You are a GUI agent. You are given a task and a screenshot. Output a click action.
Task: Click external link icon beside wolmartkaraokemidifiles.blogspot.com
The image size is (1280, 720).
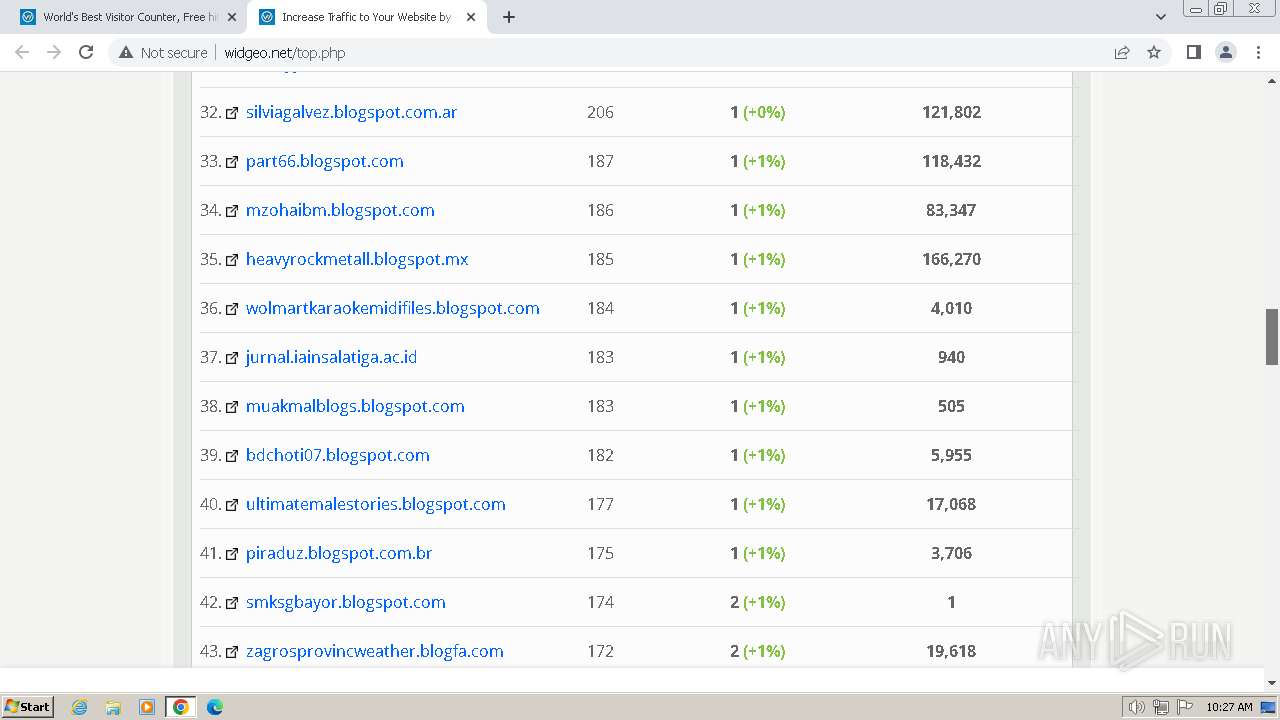coord(232,309)
